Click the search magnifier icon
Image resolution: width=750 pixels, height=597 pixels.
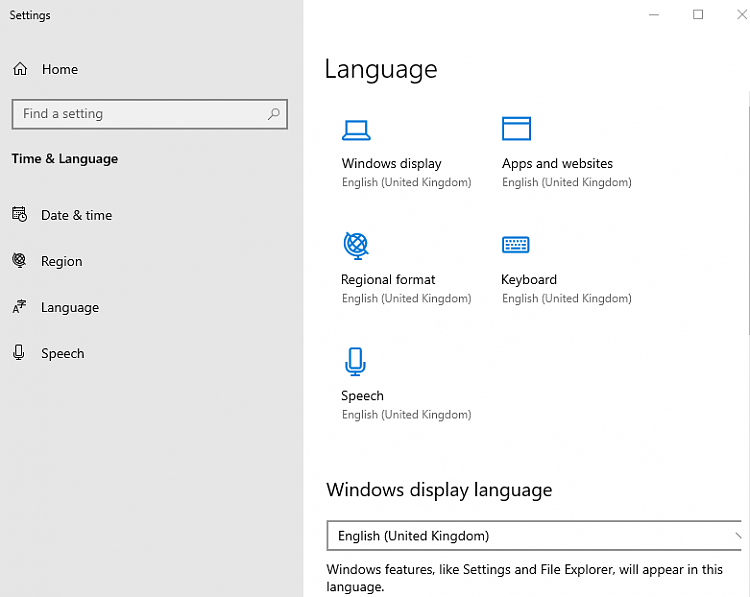pos(274,114)
